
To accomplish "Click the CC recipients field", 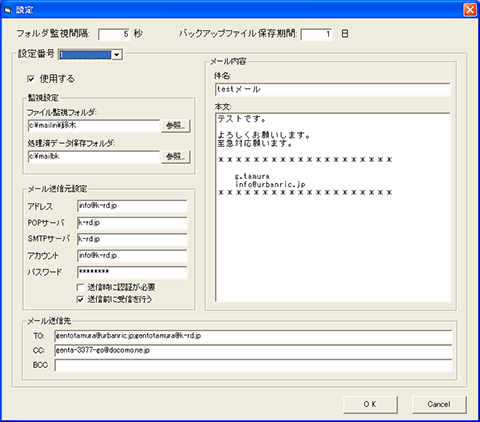I will coord(253,351).
